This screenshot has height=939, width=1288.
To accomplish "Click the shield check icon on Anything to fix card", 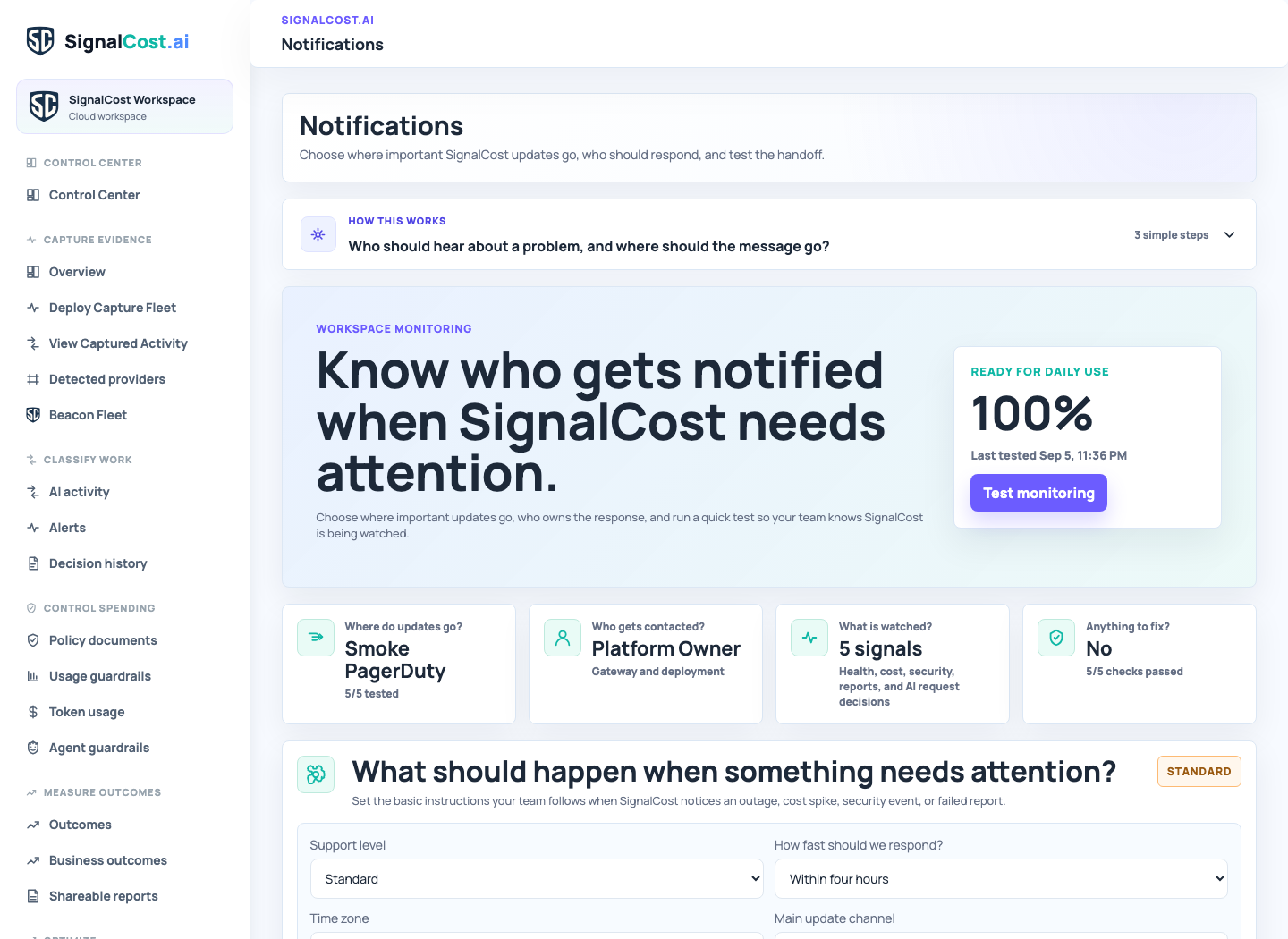I will click(1056, 638).
